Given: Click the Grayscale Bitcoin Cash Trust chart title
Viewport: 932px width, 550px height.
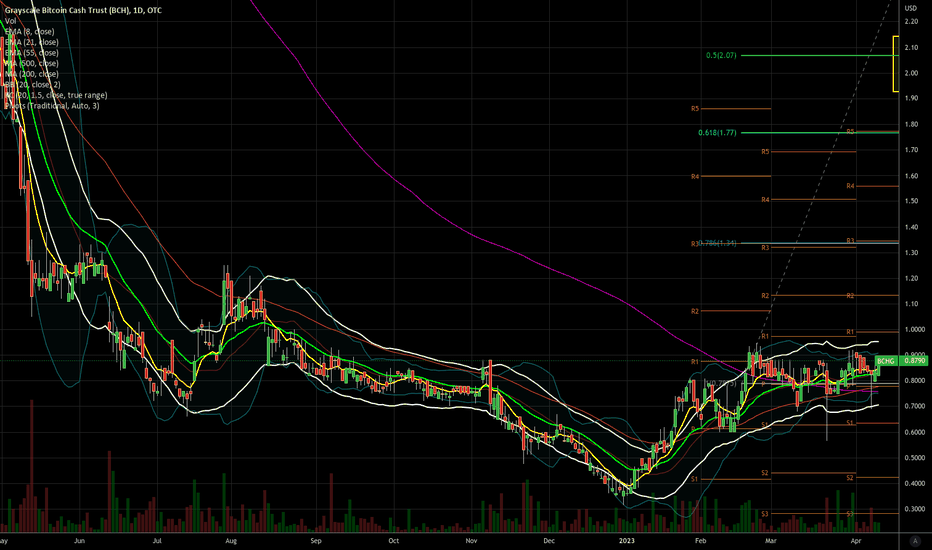Looking at the screenshot, I should click(x=83, y=10).
